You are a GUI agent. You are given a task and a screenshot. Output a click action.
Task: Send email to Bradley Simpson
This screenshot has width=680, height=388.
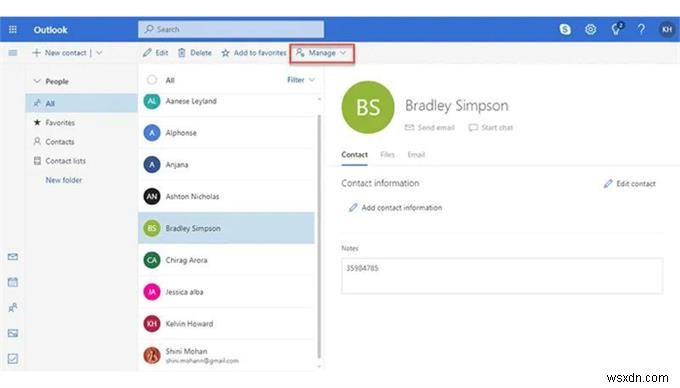point(429,127)
